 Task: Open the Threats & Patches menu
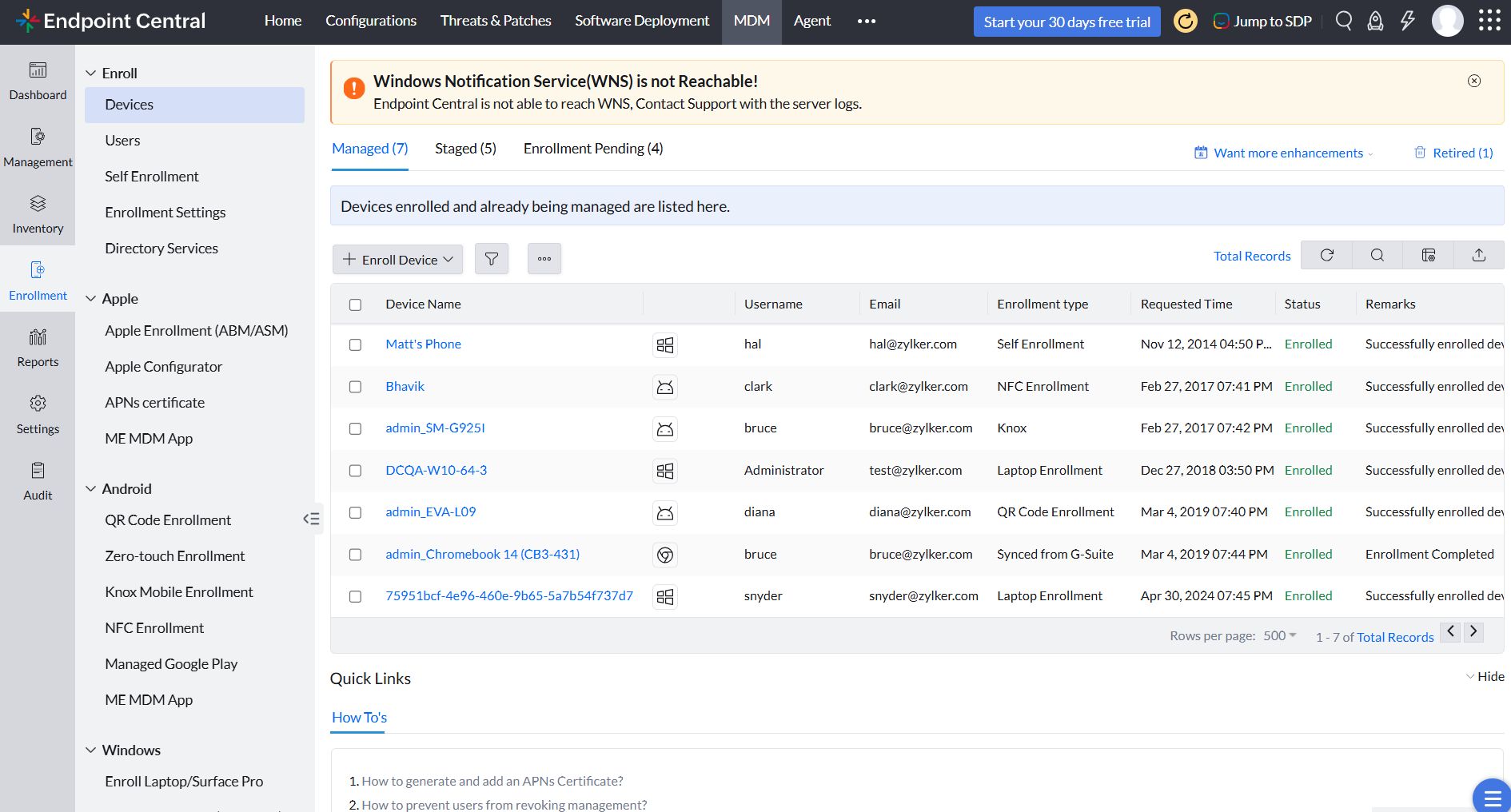coord(496,21)
